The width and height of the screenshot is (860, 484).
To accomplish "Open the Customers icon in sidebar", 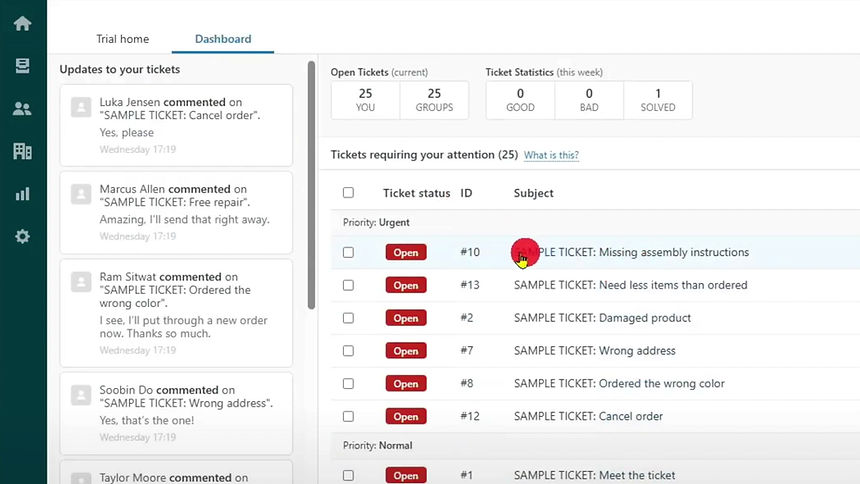I will 22,109.
